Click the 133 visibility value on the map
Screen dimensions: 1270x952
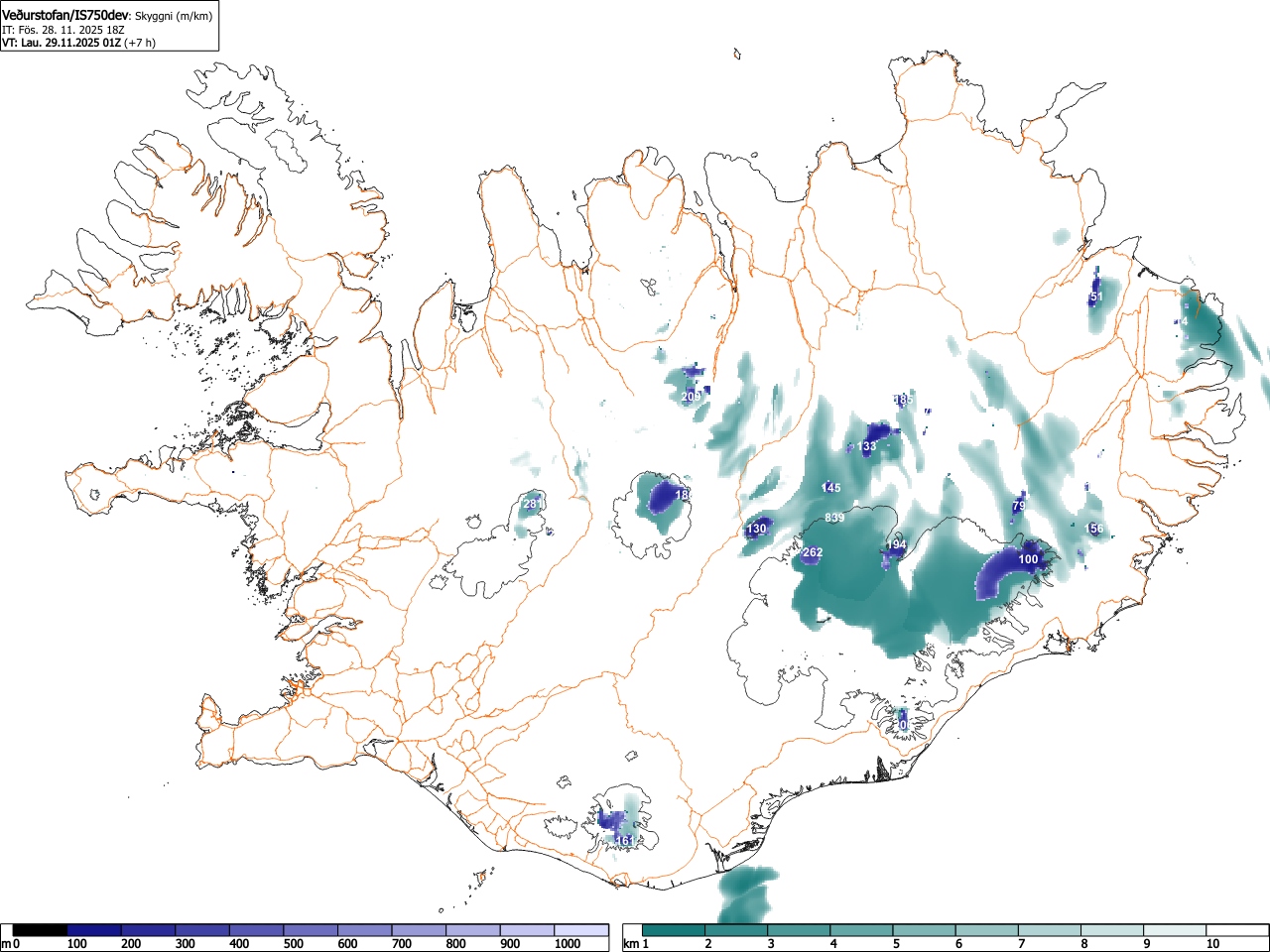[x=867, y=447]
